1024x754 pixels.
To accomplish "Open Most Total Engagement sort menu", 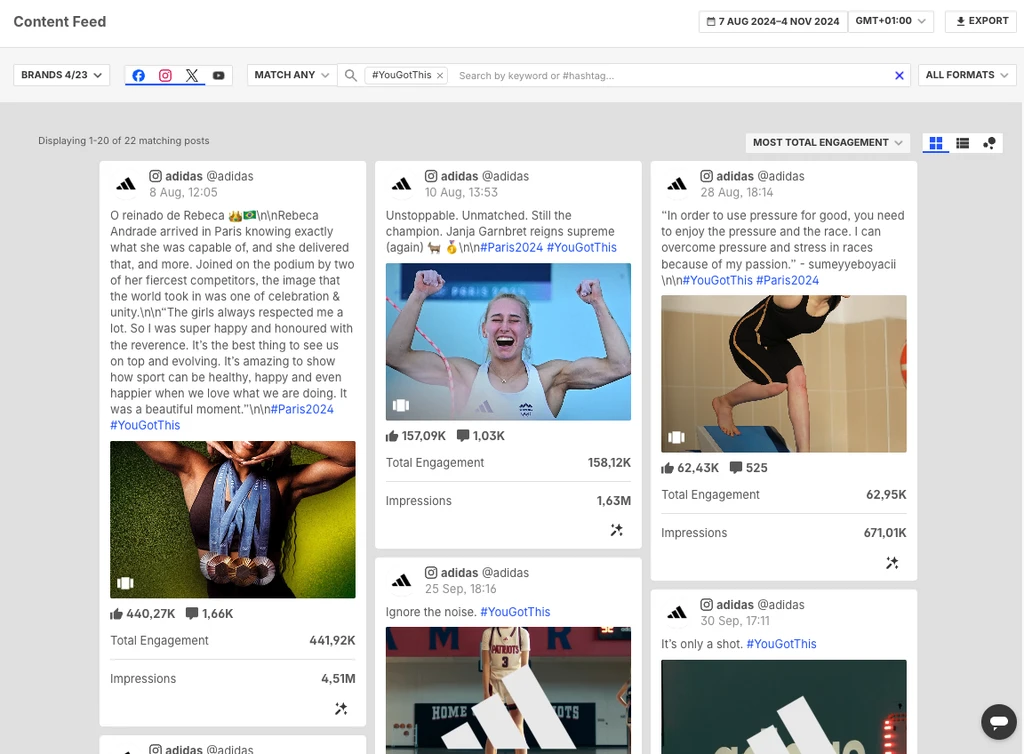I will (x=827, y=143).
